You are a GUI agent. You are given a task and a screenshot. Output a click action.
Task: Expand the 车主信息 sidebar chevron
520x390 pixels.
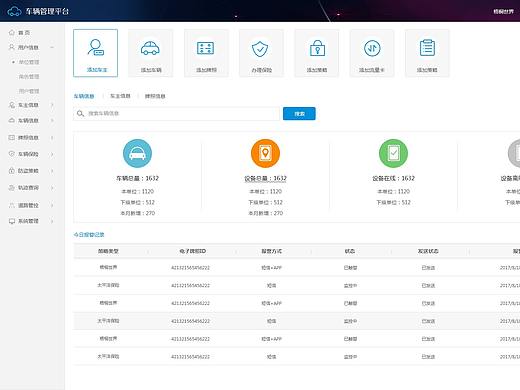(x=52, y=105)
